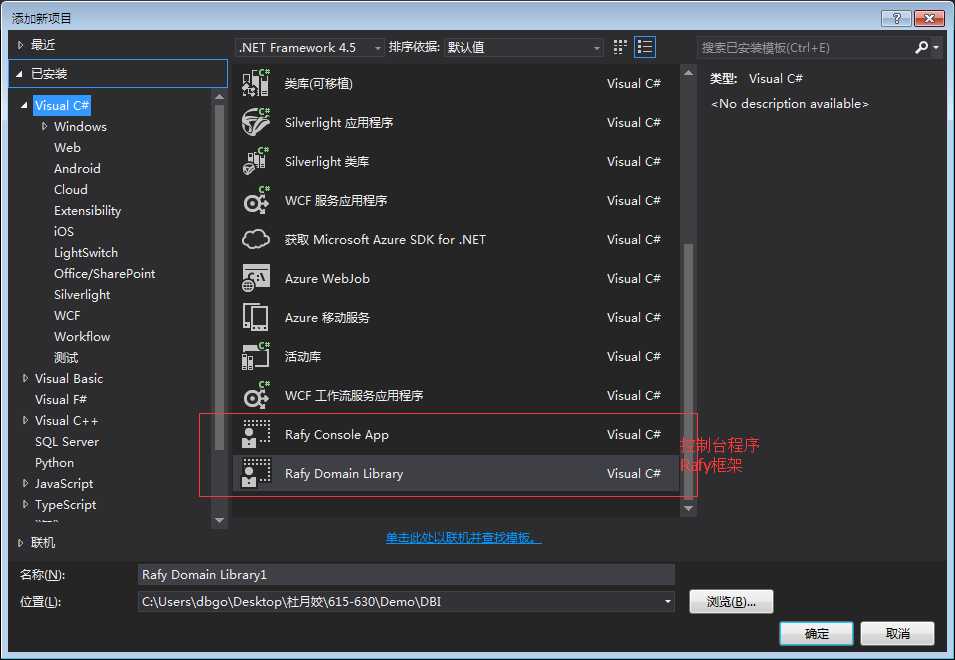
Task: Click the WCF 服务应用程序 gear icon
Action: point(256,200)
